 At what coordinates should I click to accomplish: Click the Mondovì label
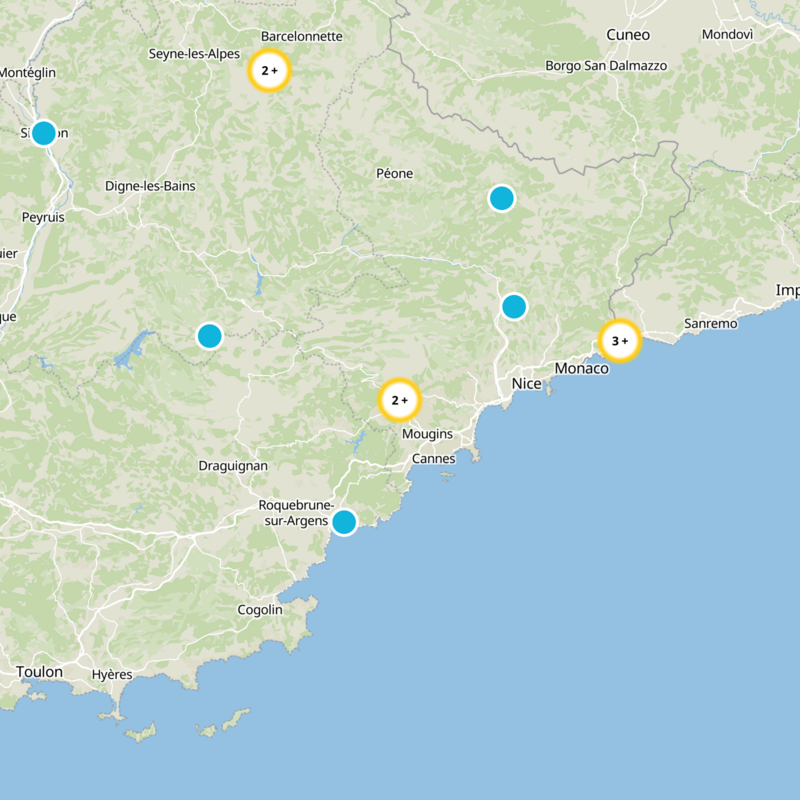click(728, 34)
